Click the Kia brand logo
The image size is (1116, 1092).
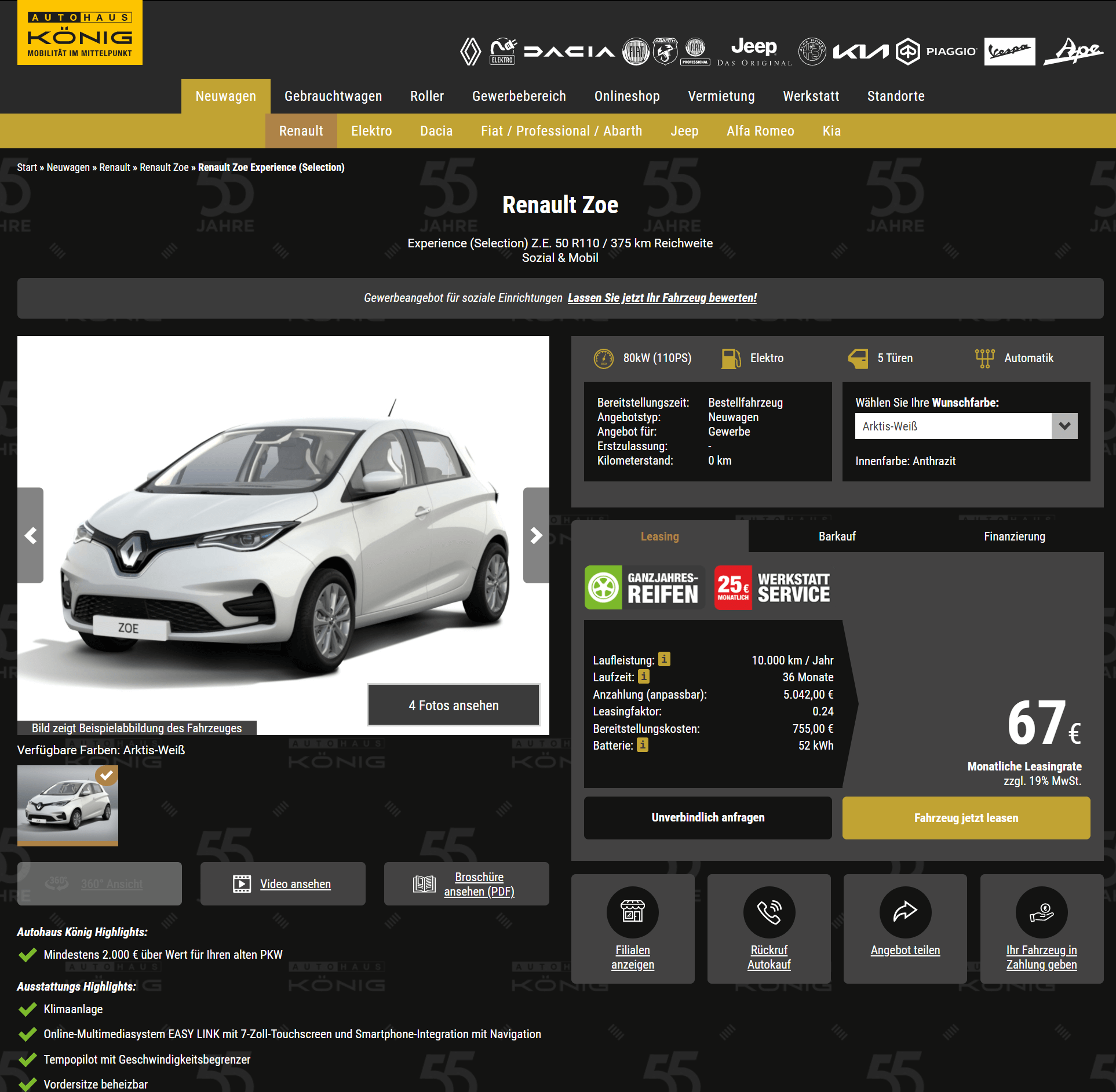pyautogui.click(x=860, y=52)
